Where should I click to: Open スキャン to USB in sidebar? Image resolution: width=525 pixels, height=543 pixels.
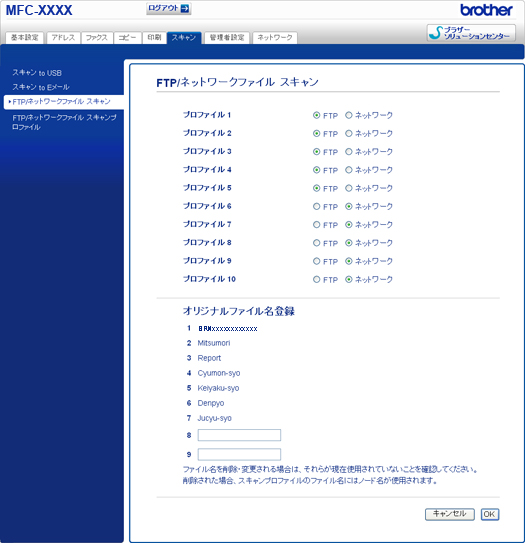tap(37, 73)
